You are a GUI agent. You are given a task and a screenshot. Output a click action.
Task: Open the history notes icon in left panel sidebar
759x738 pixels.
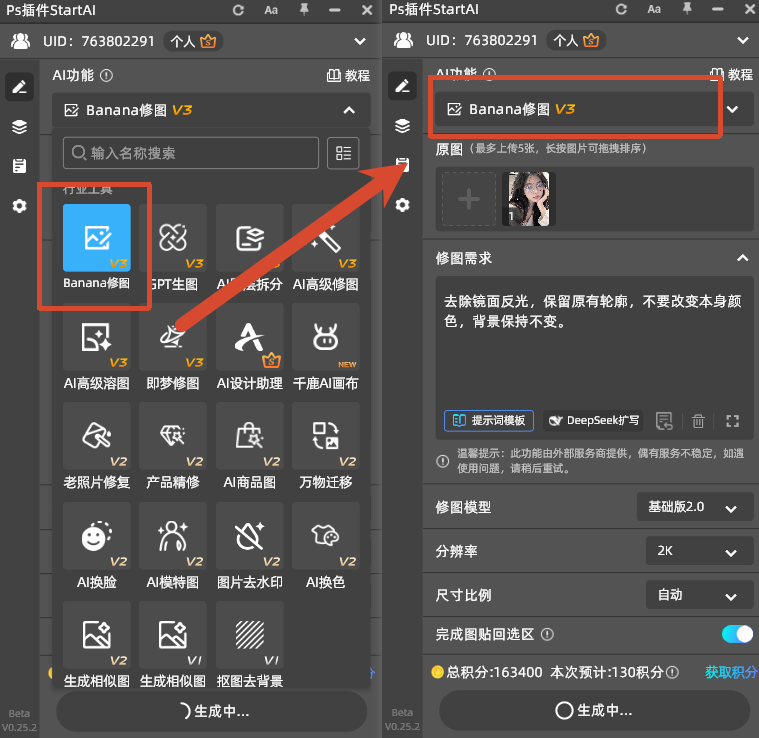point(19,166)
